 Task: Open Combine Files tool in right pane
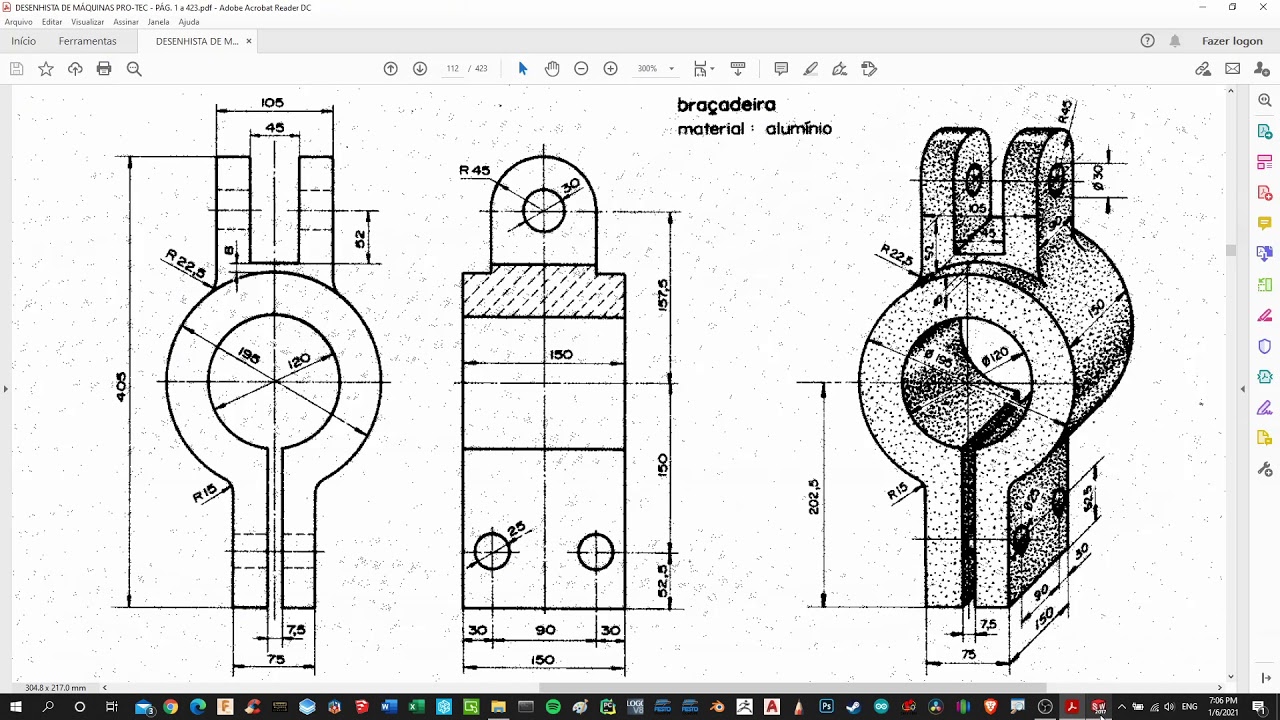[x=1265, y=254]
